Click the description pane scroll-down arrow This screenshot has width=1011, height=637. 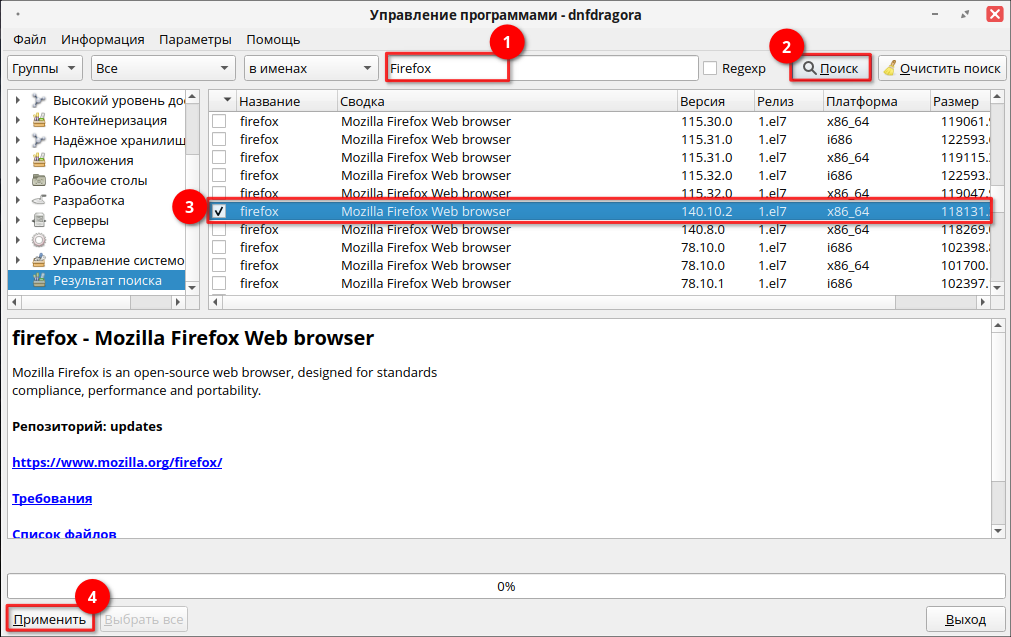tap(998, 531)
